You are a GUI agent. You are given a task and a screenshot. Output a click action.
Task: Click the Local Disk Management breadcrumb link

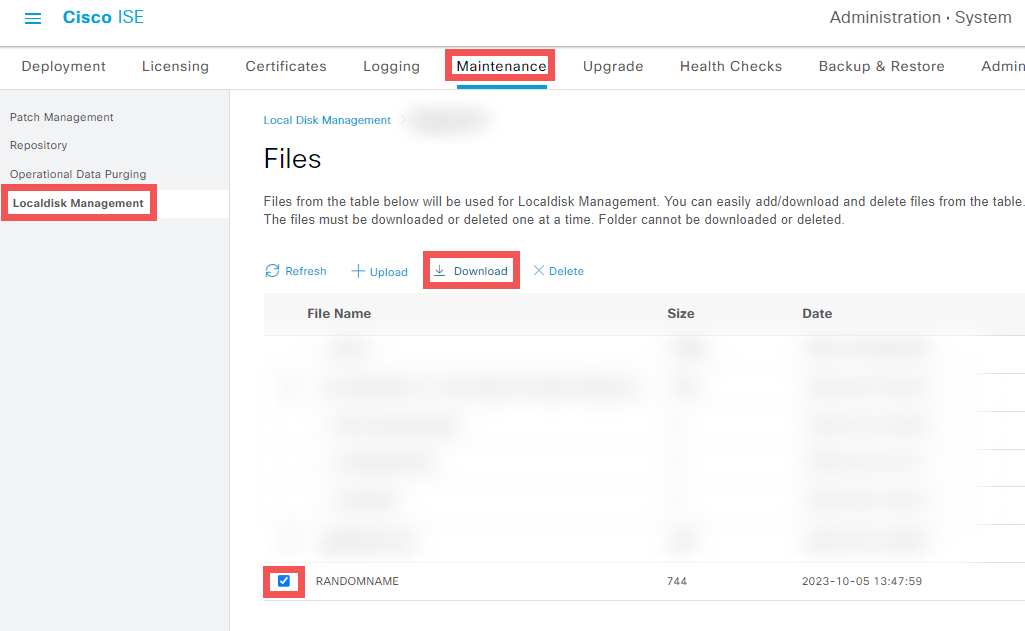pyautogui.click(x=327, y=120)
